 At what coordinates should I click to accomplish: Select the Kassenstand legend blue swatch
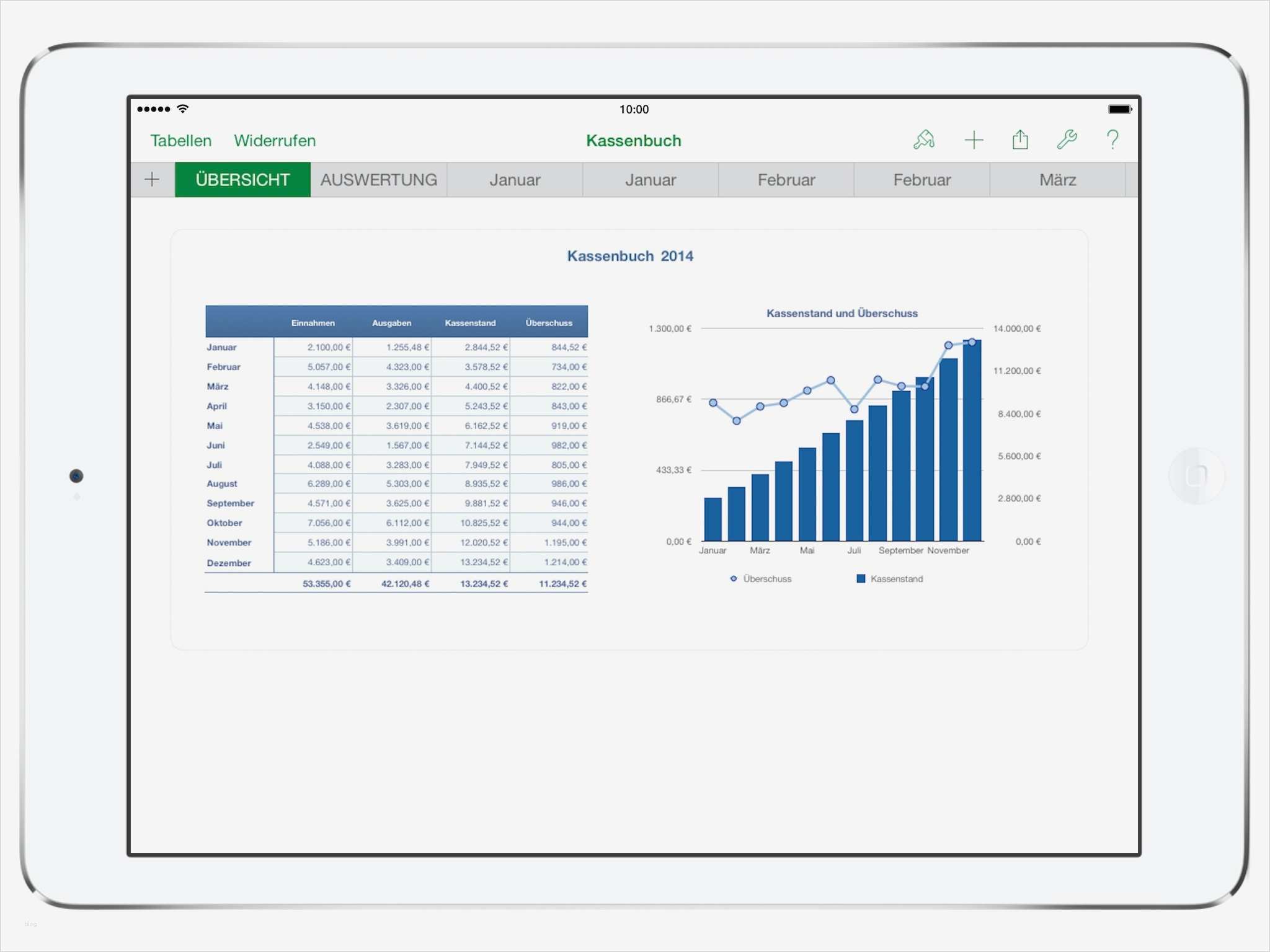point(861,579)
